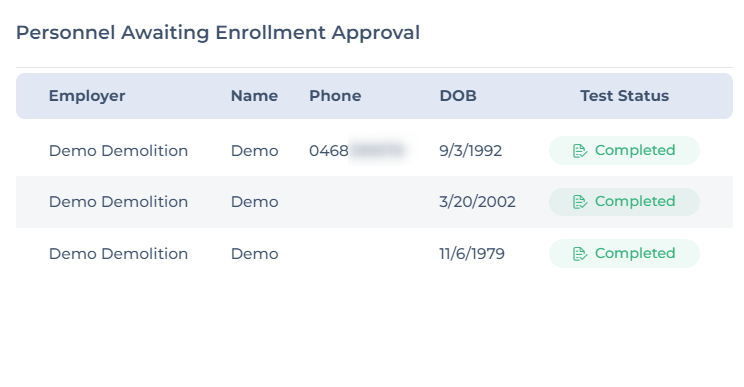Sort table by DOB column header
This screenshot has width=744, height=387.
tap(458, 96)
